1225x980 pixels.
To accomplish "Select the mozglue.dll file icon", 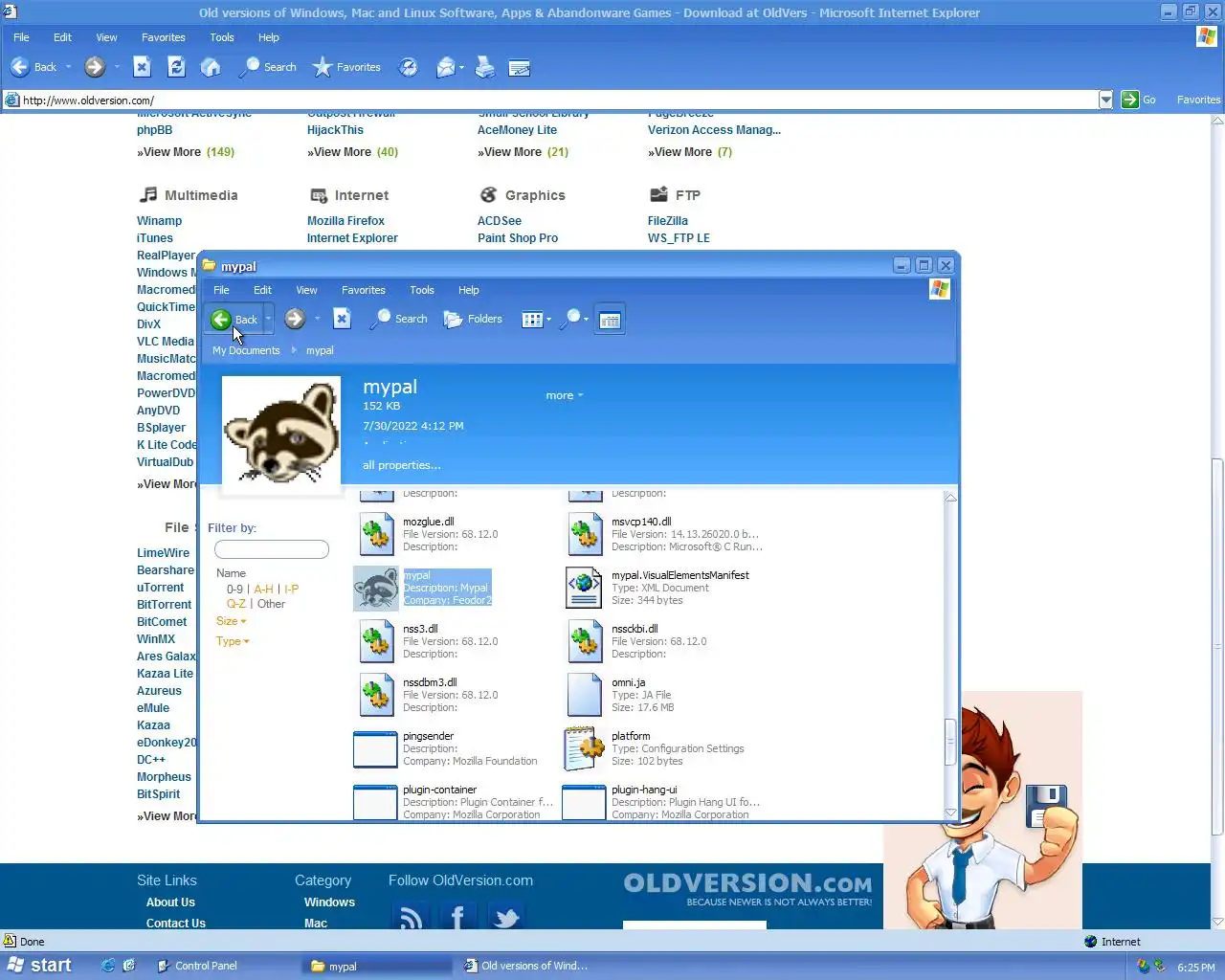I will tap(376, 534).
